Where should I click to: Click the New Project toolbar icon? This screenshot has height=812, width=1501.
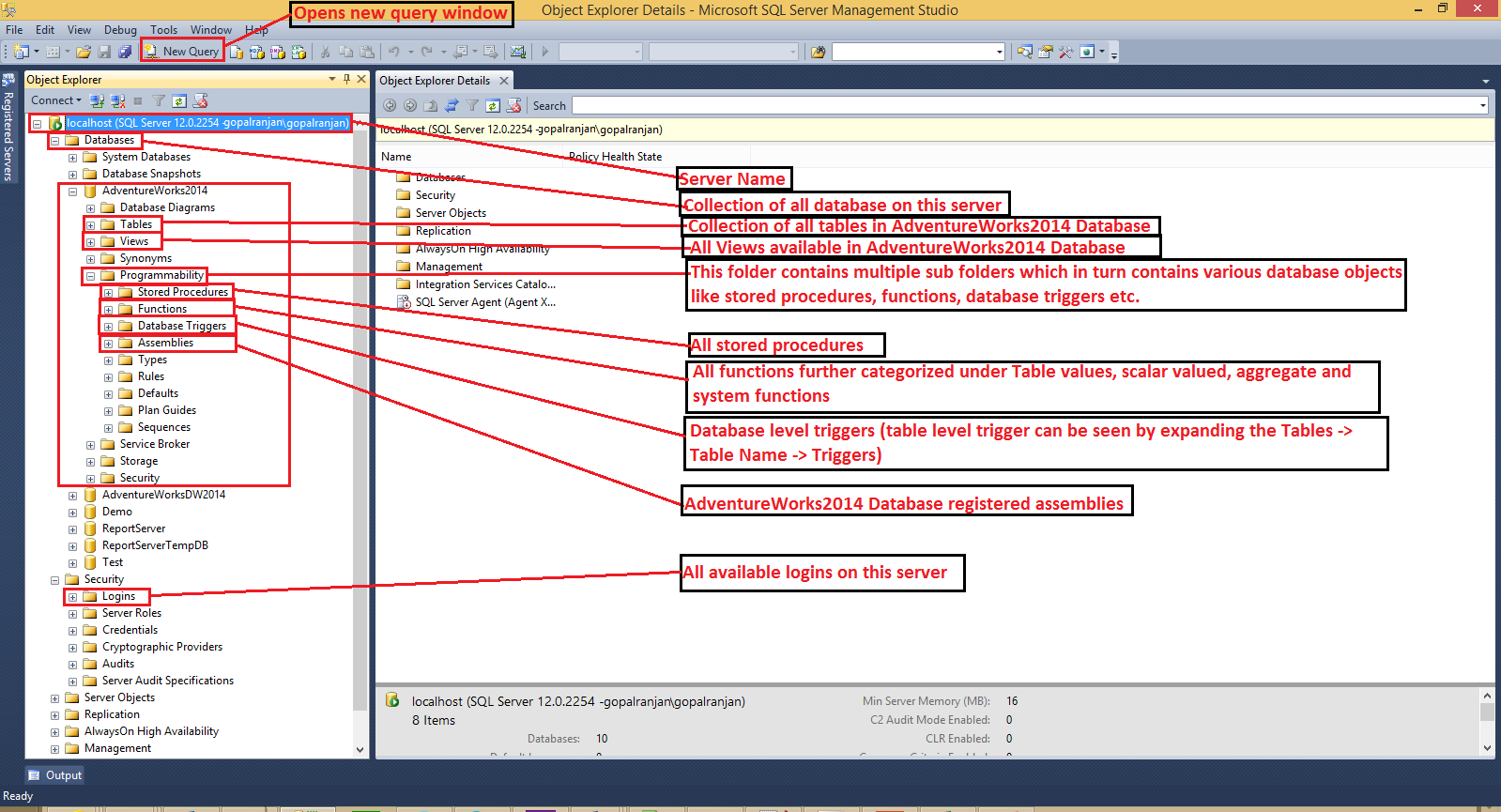22,52
